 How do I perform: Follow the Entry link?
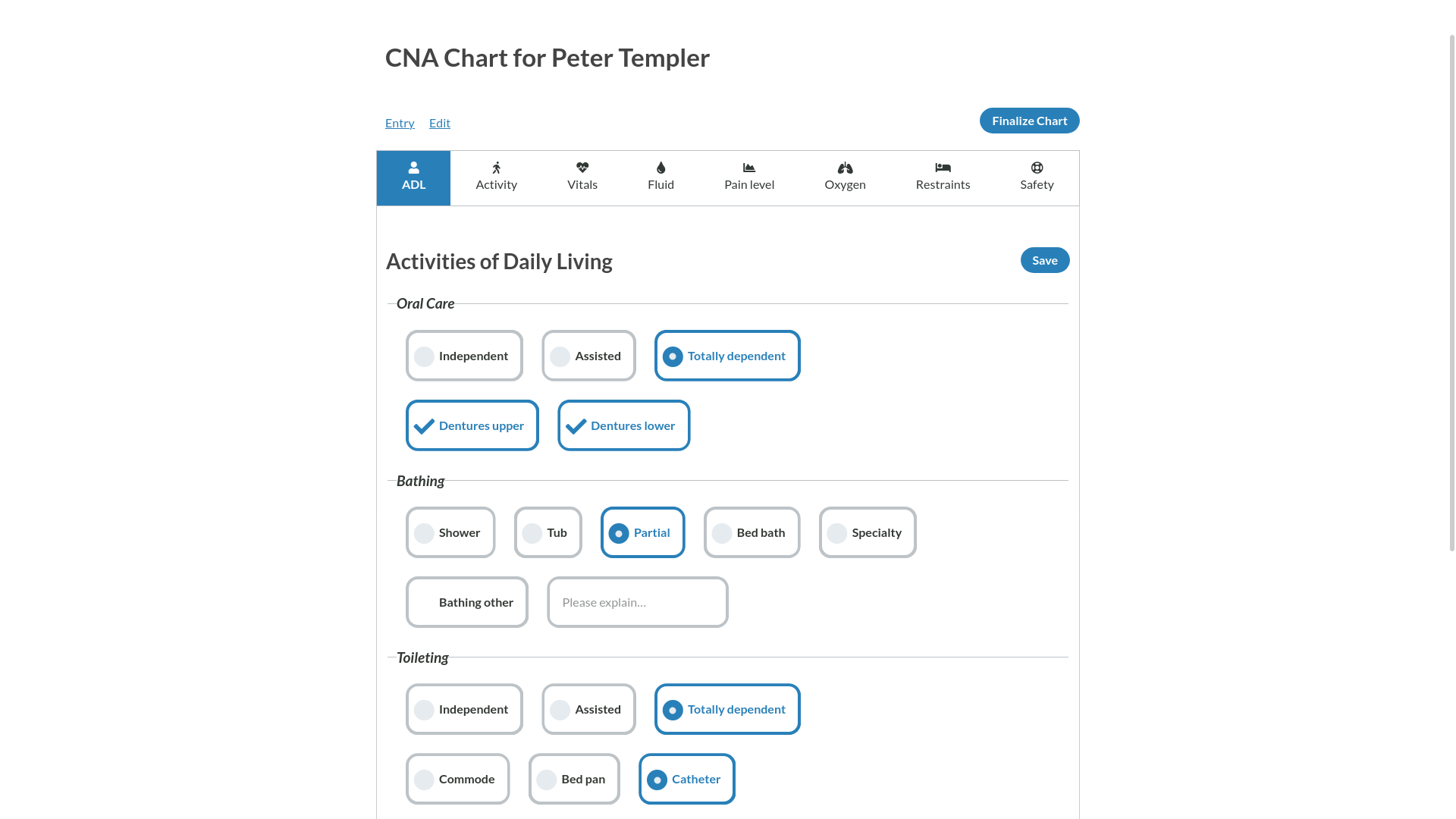400,123
